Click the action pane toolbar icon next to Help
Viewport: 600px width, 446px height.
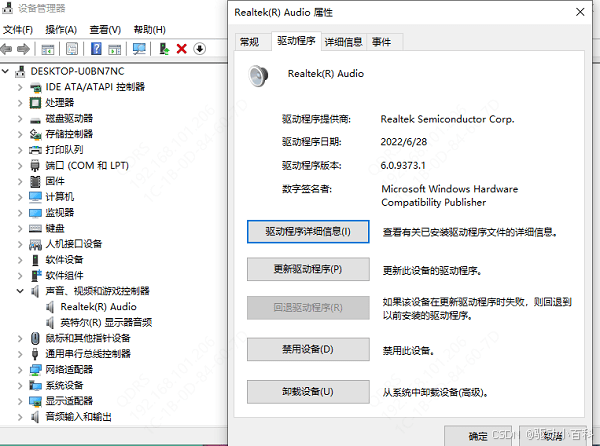pos(114,49)
